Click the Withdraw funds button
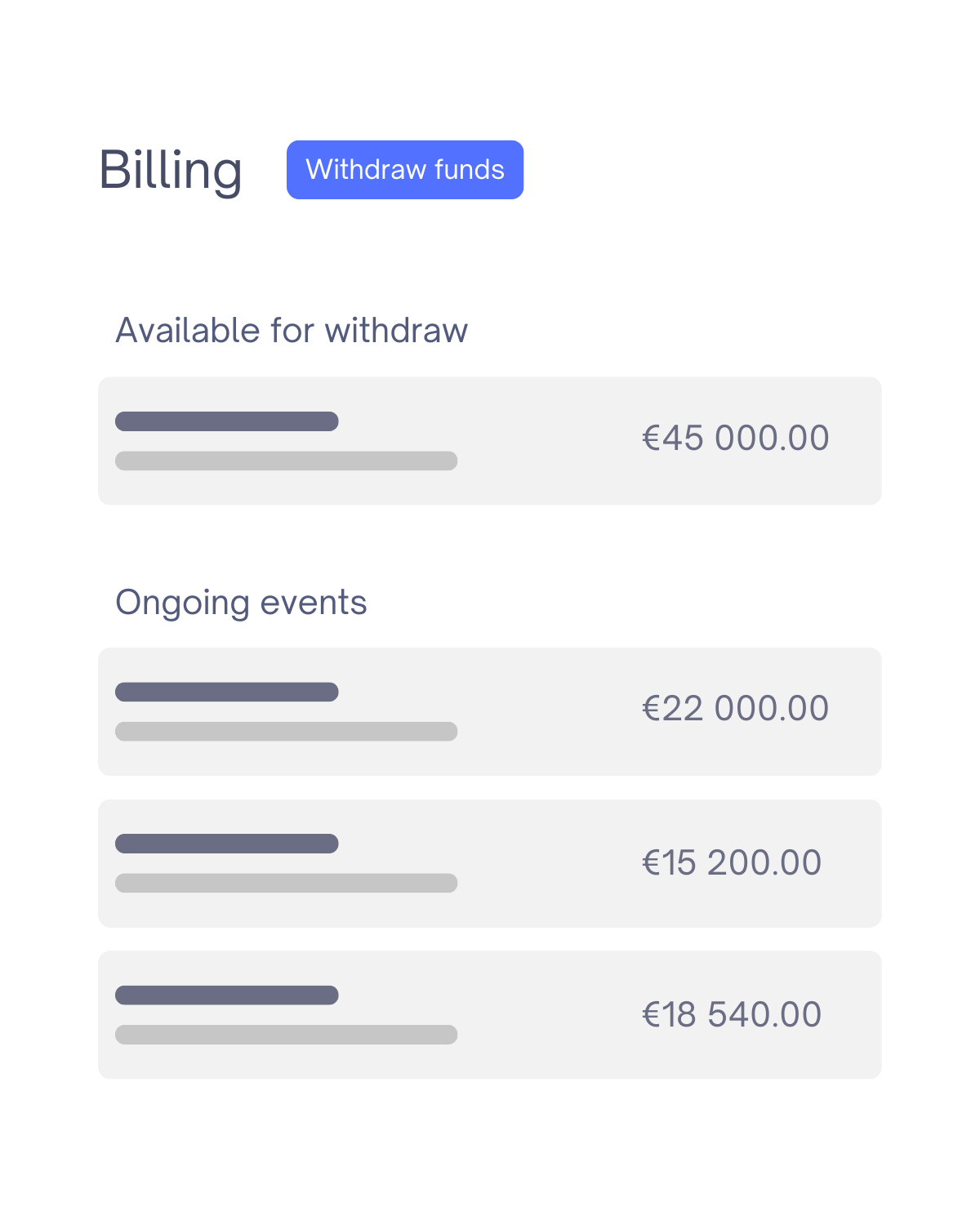980x1225 pixels. (x=405, y=170)
